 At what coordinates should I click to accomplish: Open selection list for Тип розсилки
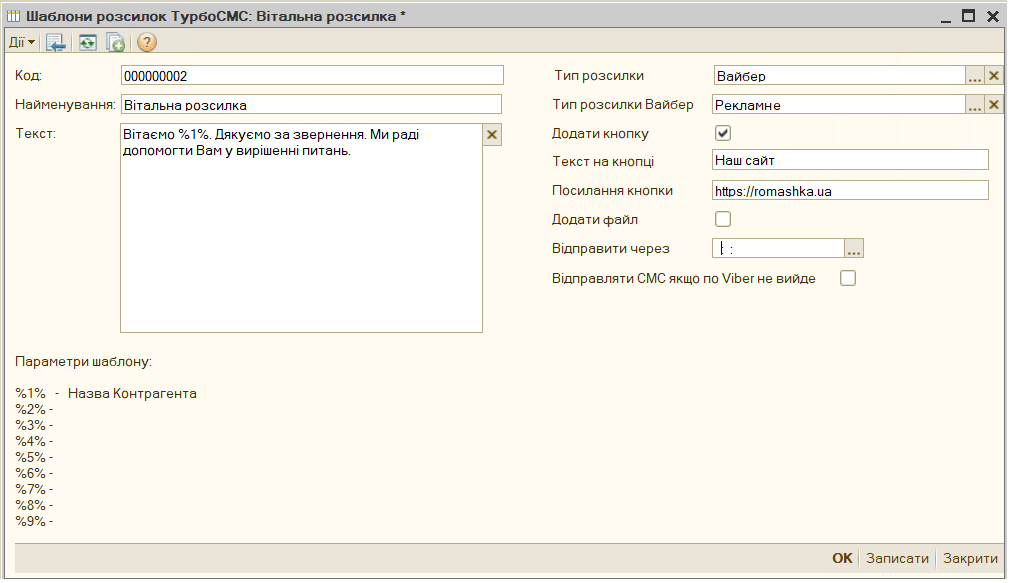click(974, 76)
